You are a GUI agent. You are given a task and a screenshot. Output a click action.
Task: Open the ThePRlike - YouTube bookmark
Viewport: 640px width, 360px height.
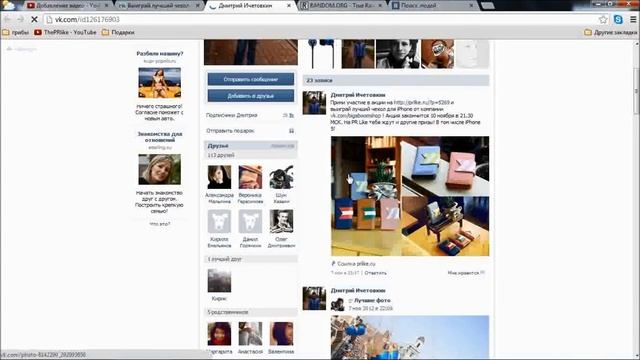click(x=65, y=32)
